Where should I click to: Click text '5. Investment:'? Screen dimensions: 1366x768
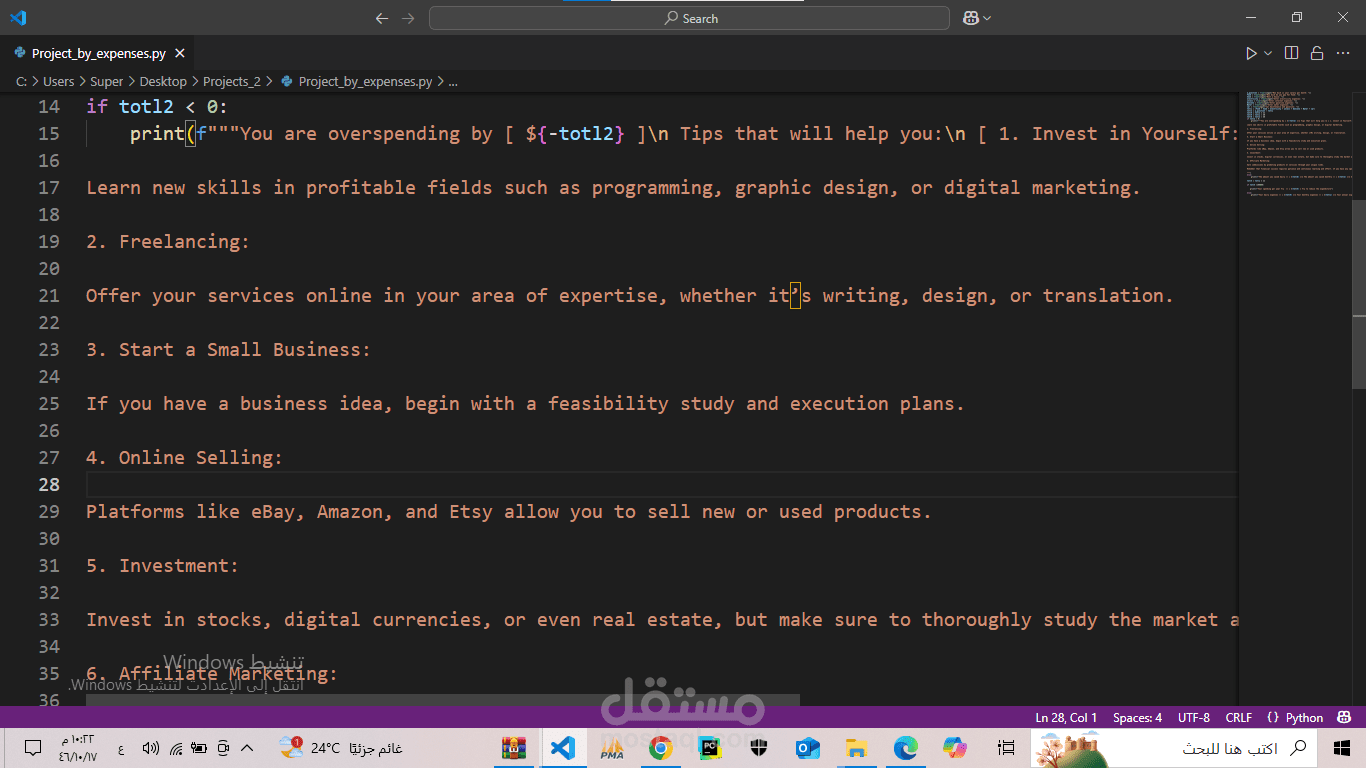pyautogui.click(x=162, y=565)
